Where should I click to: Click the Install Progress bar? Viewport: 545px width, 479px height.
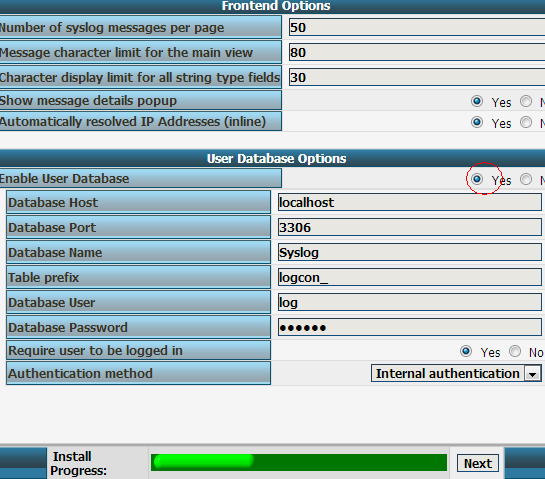pyautogui.click(x=299, y=462)
